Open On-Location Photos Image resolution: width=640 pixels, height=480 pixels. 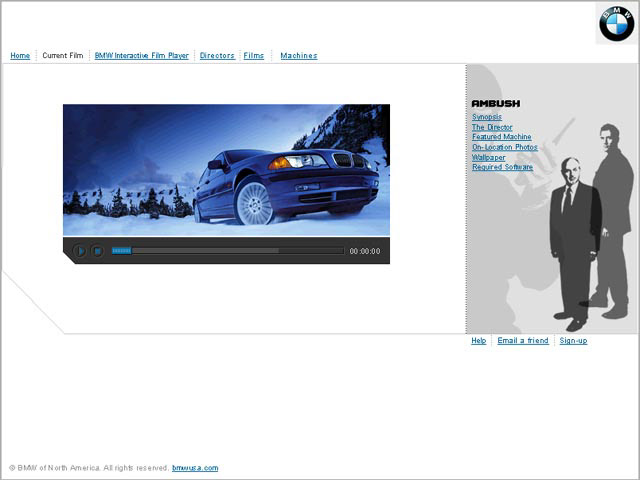pyautogui.click(x=504, y=147)
